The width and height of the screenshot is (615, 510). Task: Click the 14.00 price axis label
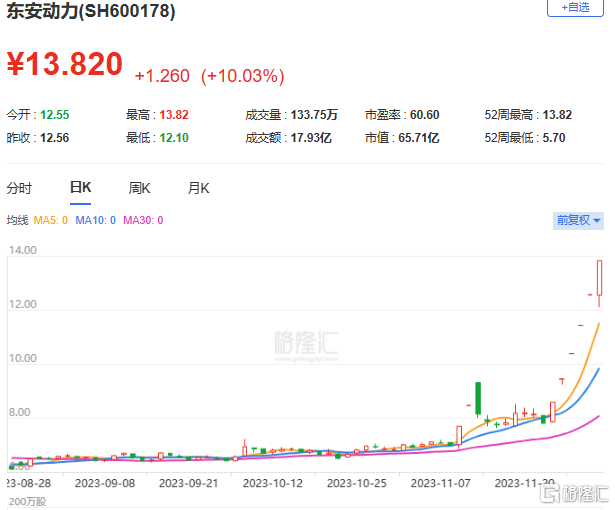(23, 250)
